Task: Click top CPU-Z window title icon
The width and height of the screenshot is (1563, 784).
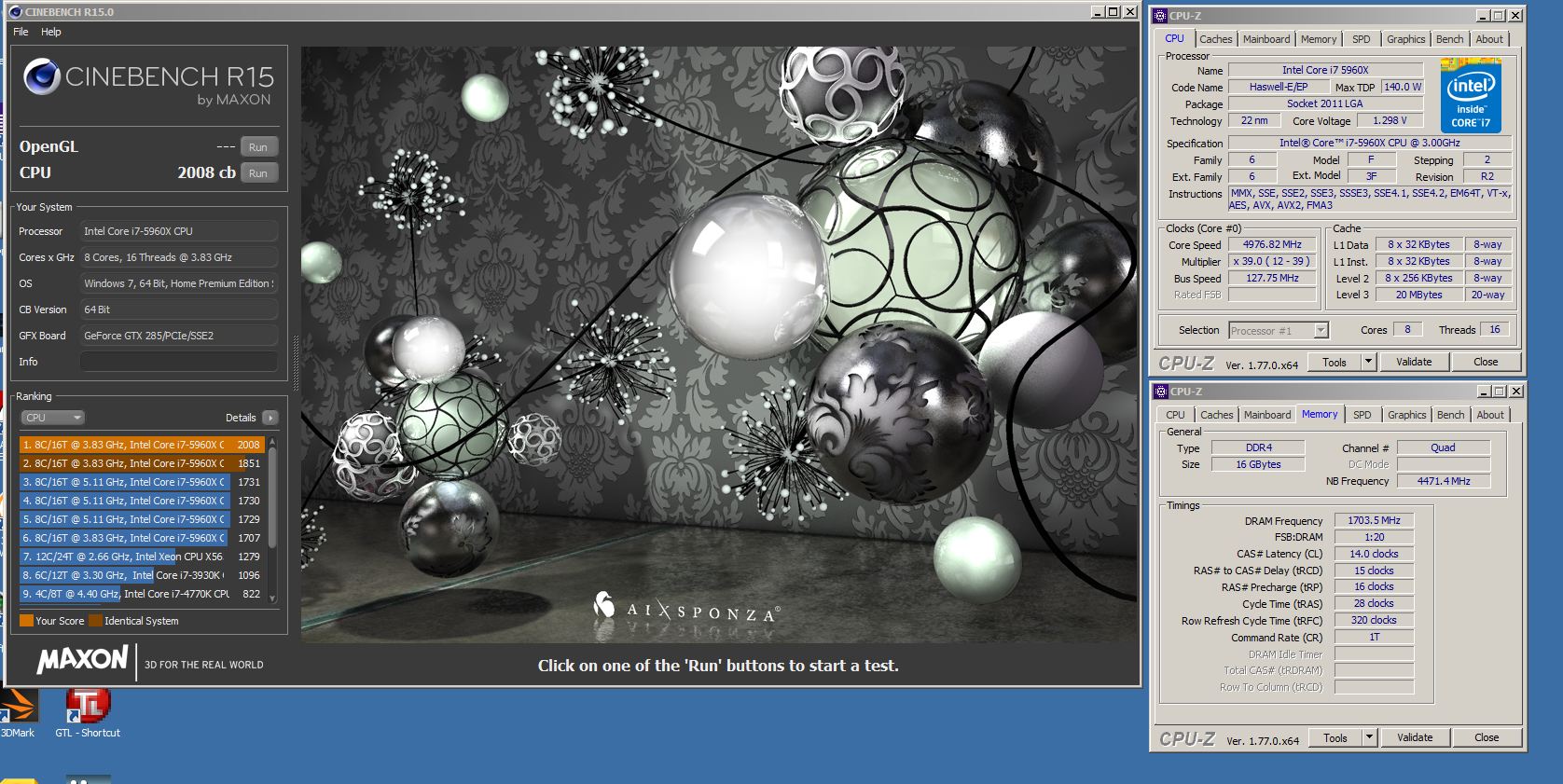Action: [x=1160, y=16]
